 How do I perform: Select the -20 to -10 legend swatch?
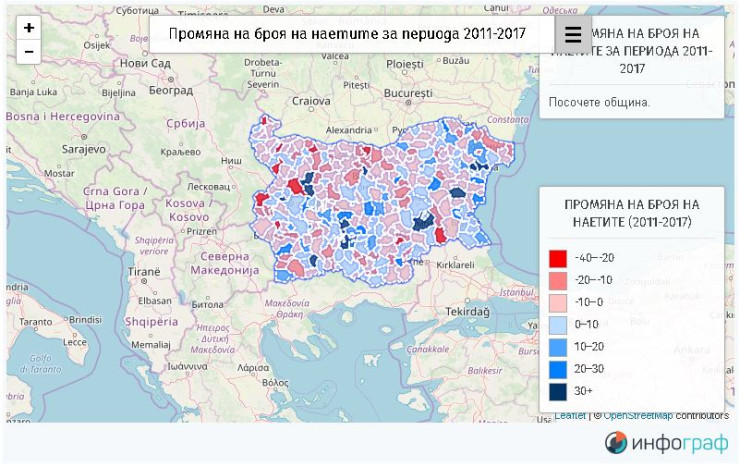[558, 280]
